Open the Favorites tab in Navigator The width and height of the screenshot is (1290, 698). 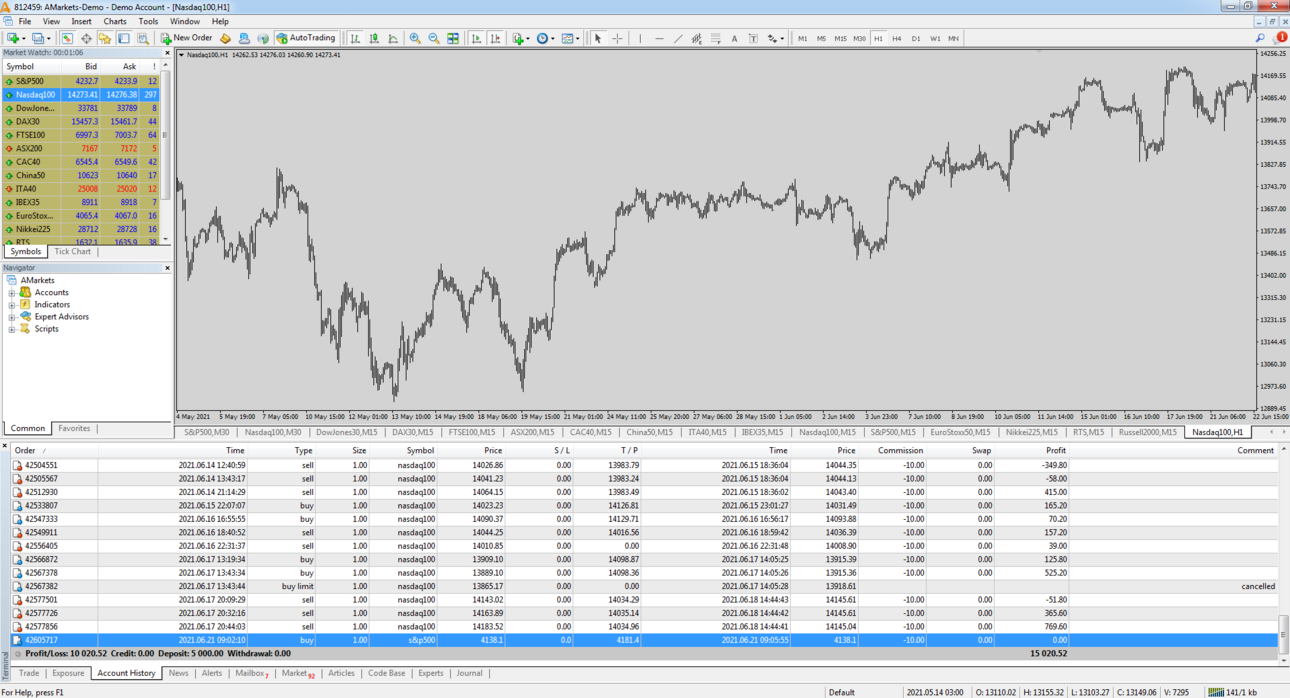point(74,428)
